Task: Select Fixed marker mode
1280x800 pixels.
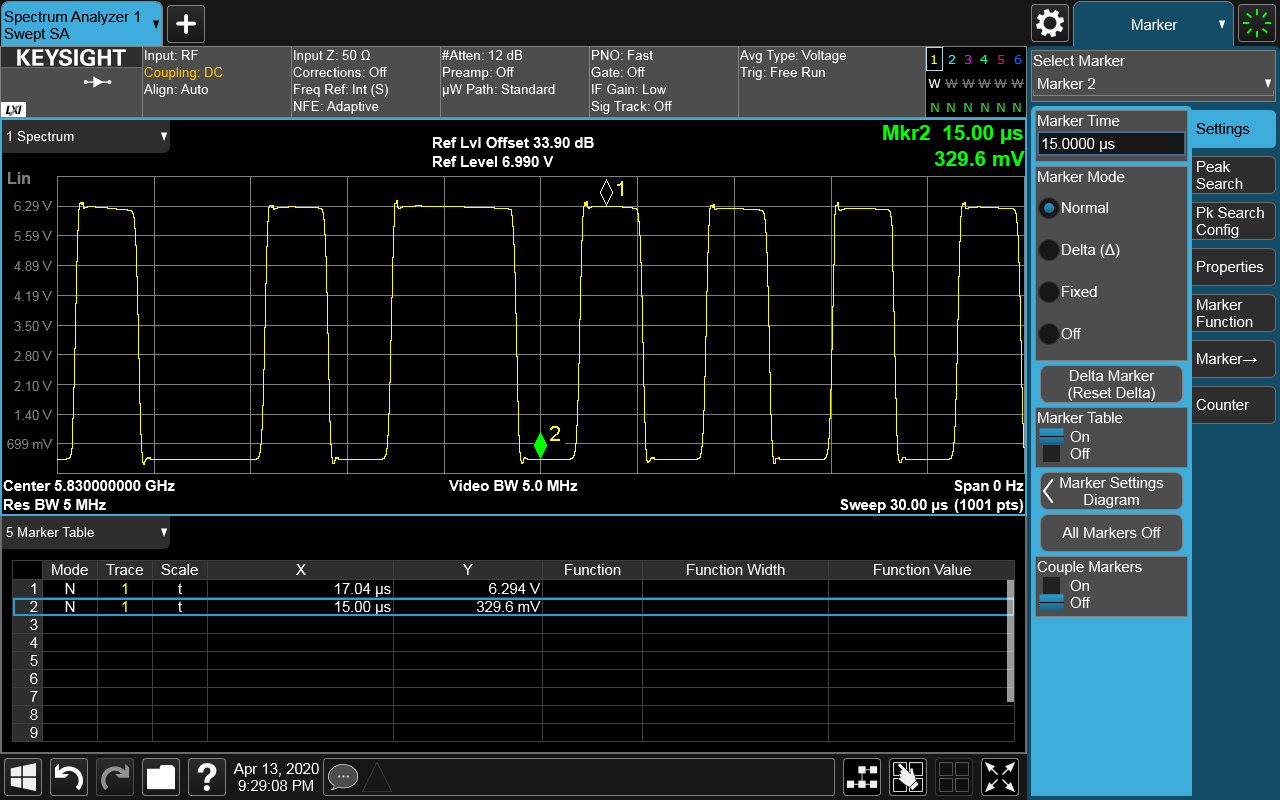Action: point(1068,292)
